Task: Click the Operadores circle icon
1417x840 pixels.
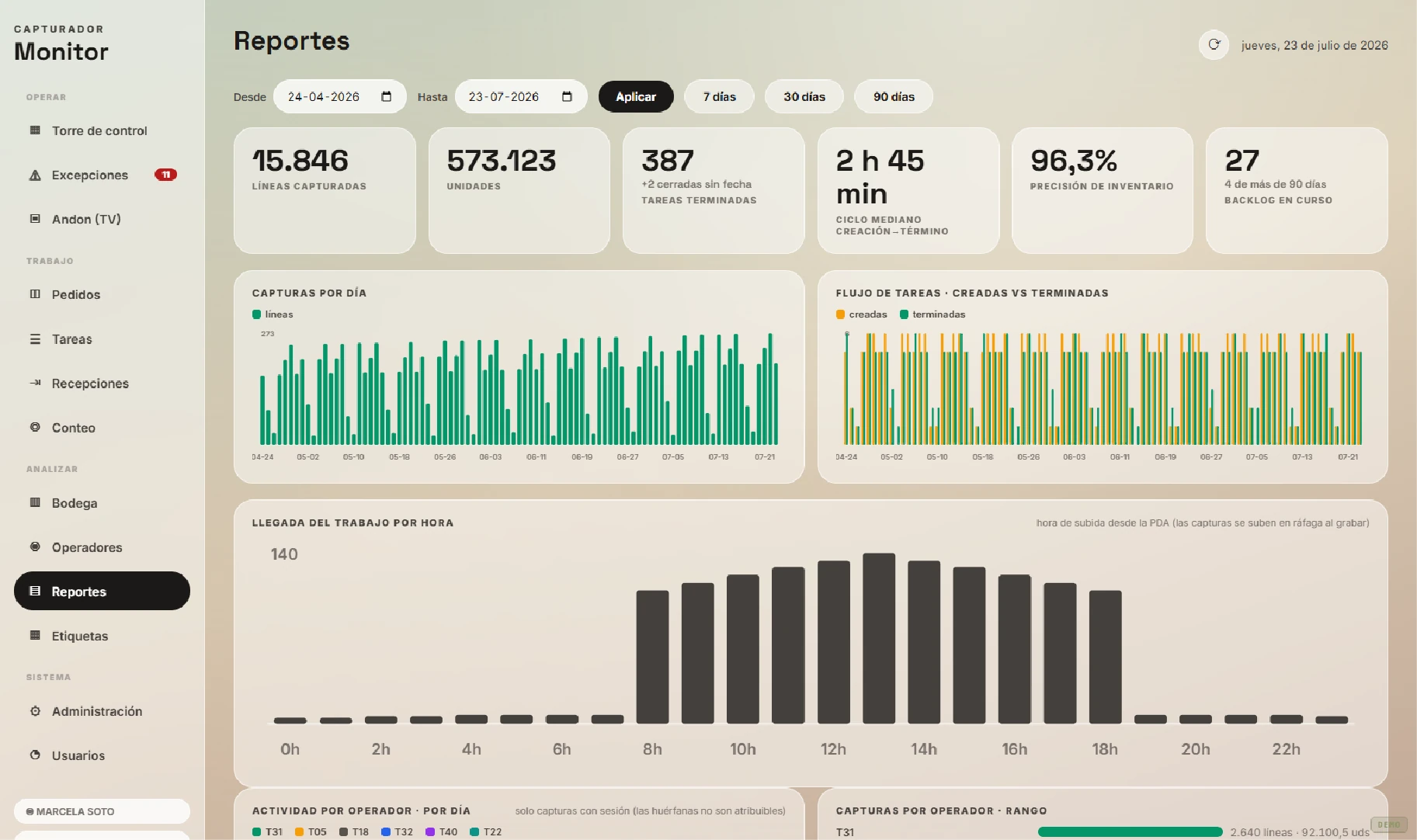Action: (35, 547)
